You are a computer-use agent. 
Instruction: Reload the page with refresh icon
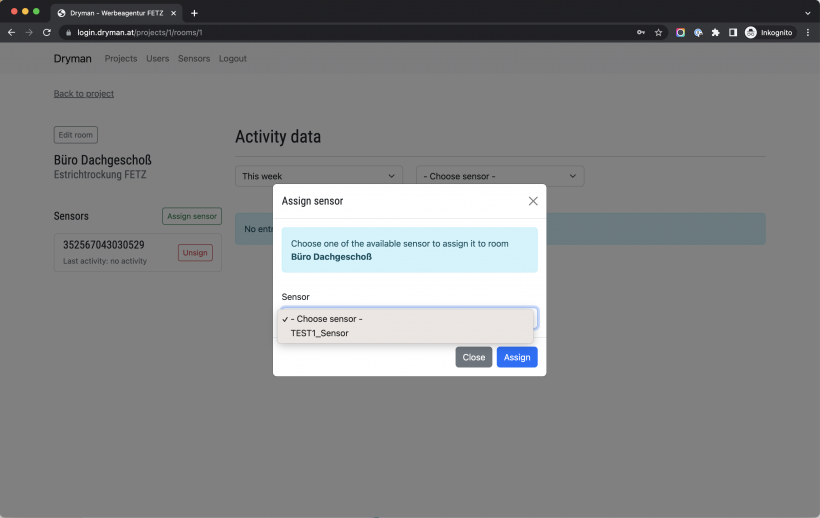click(46, 32)
